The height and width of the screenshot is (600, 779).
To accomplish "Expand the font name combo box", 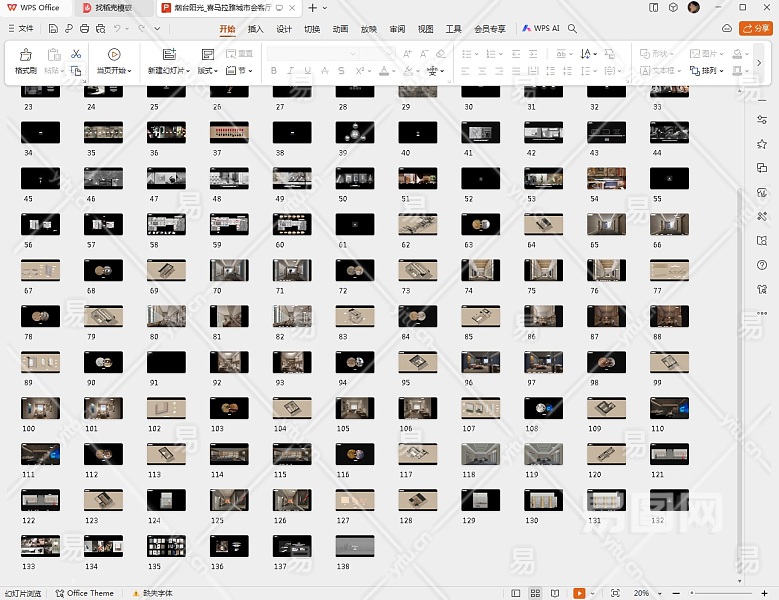I will [x=352, y=53].
